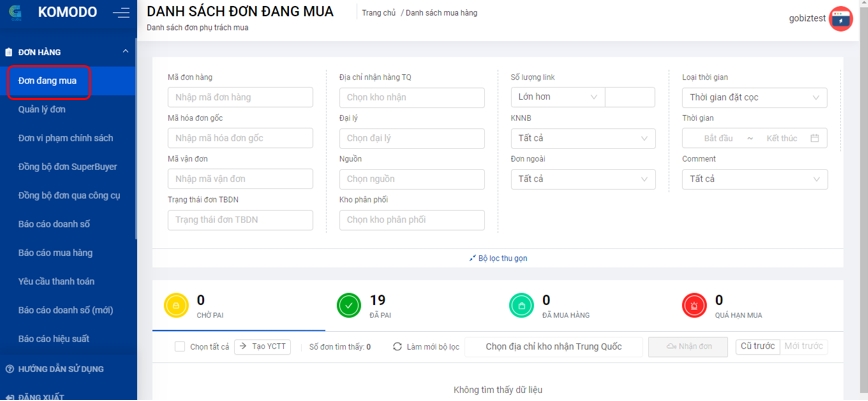Open Quản lý đơn in sidebar
Viewport: 868px width, 401px height.
(x=42, y=110)
